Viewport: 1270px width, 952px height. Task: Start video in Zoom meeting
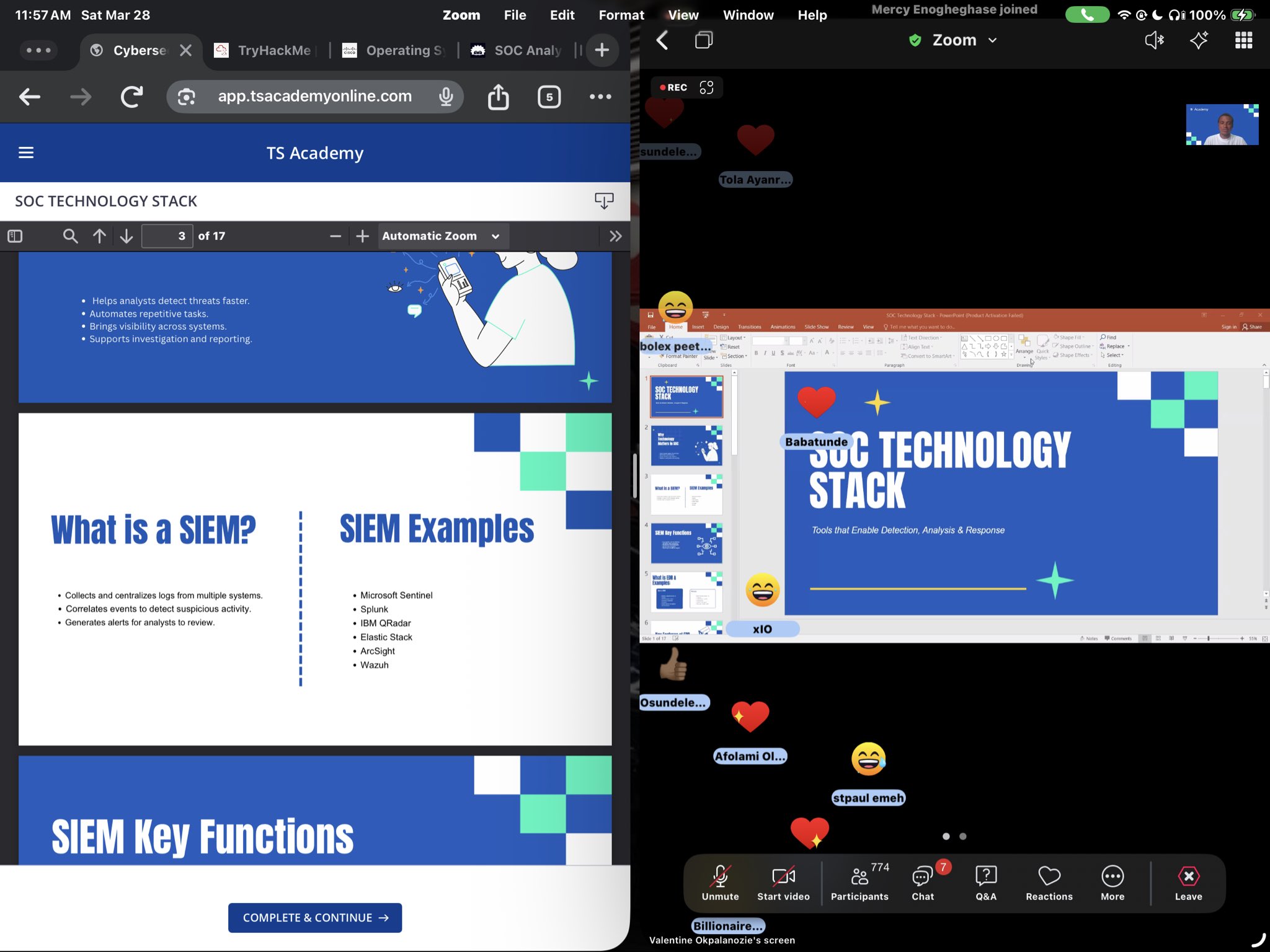(783, 883)
